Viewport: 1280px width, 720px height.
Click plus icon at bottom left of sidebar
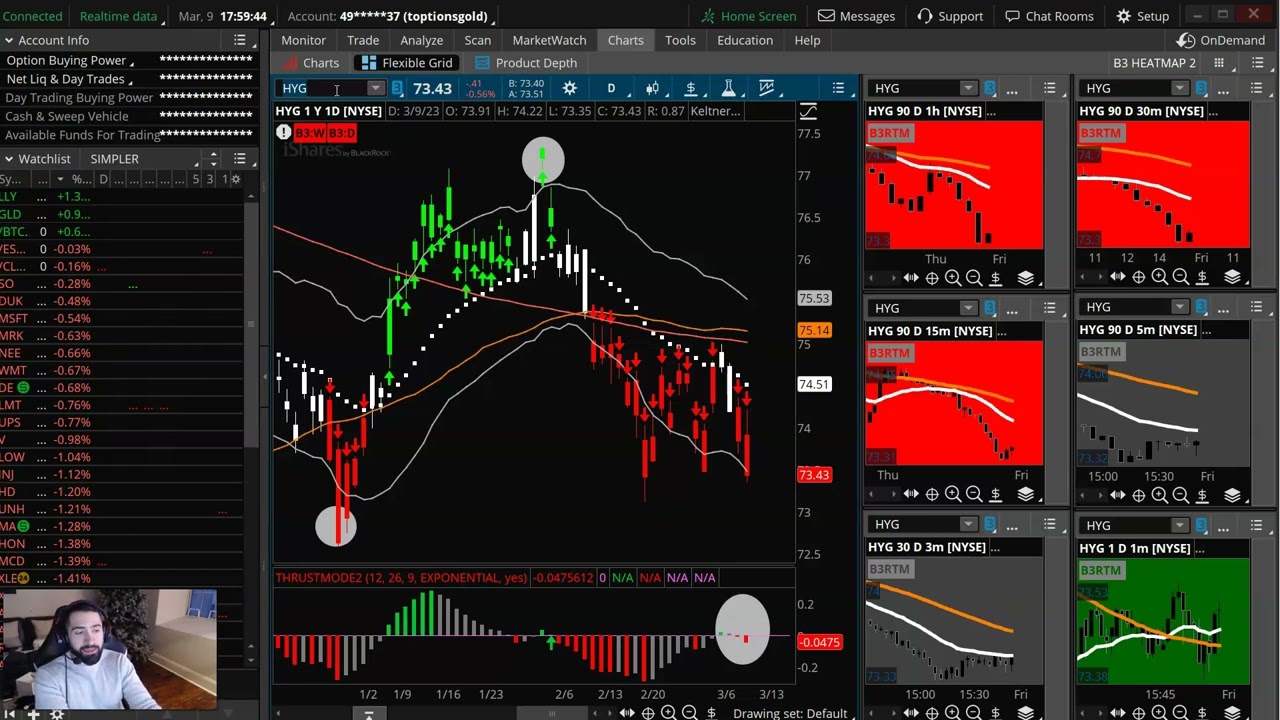point(33,713)
